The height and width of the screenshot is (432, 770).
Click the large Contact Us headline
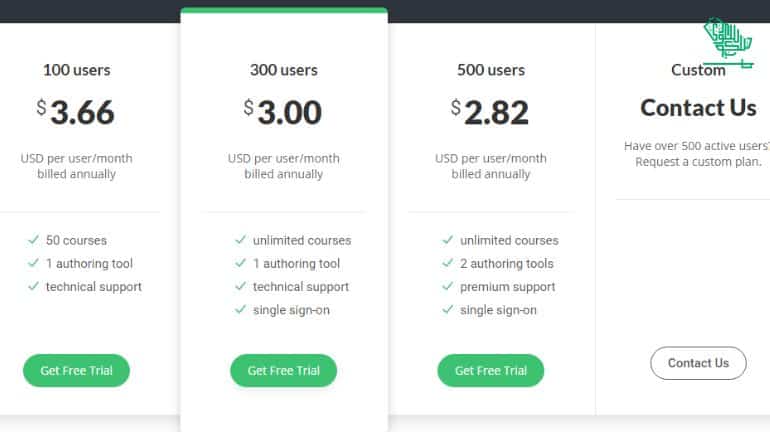[x=698, y=108]
